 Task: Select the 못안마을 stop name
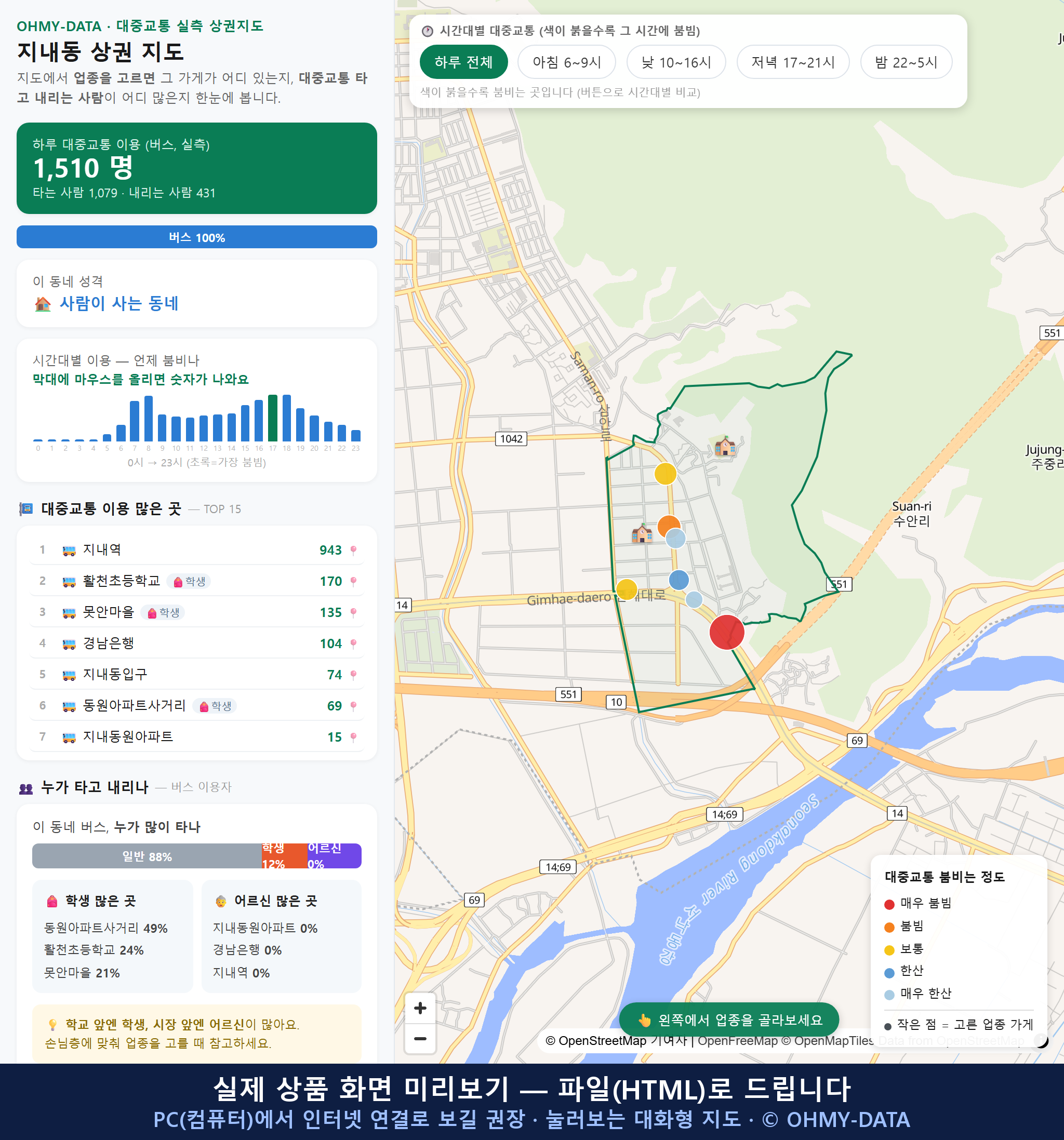click(x=109, y=612)
